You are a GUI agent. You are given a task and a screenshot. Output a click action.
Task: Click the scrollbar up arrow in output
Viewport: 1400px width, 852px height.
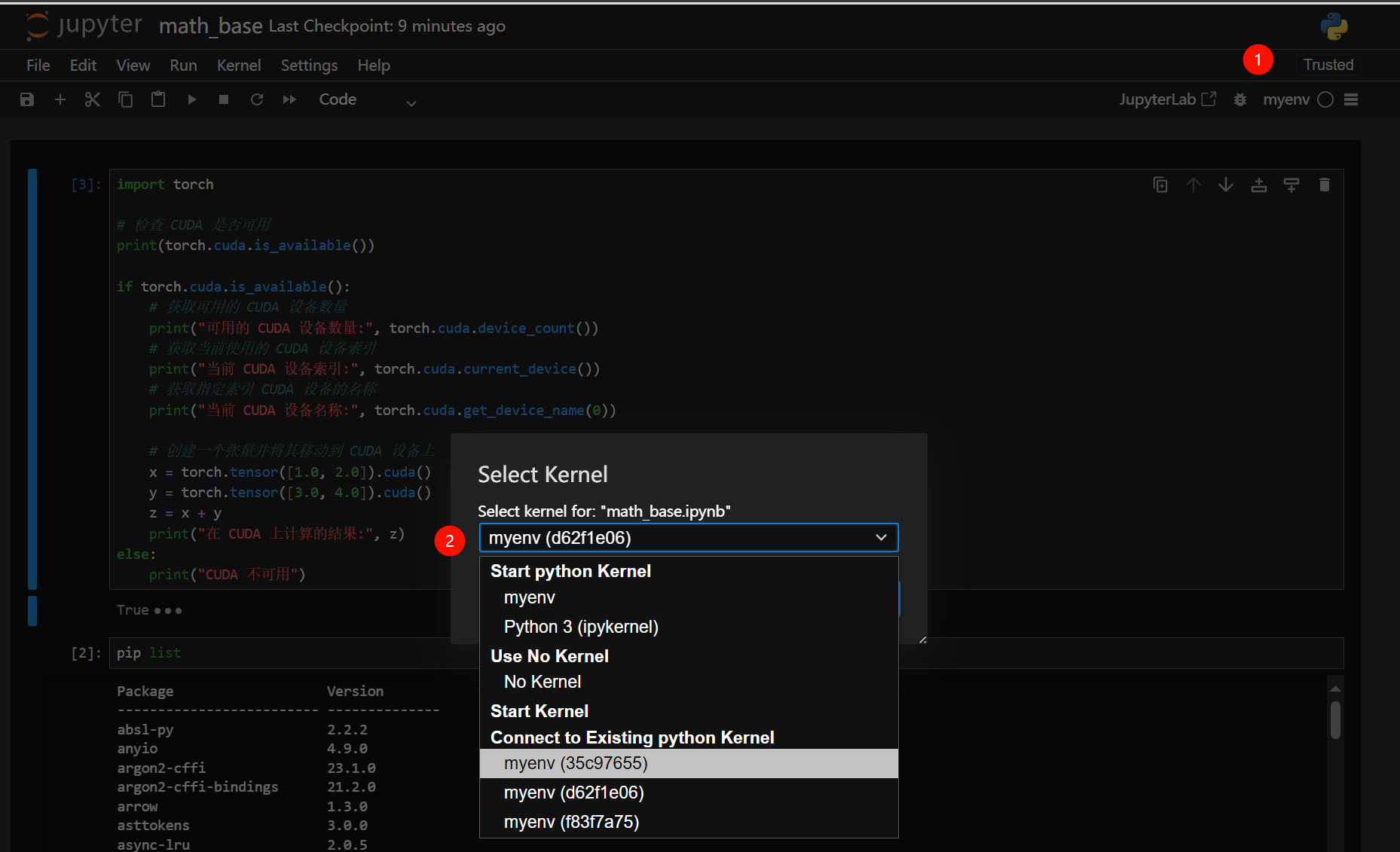click(x=1335, y=689)
